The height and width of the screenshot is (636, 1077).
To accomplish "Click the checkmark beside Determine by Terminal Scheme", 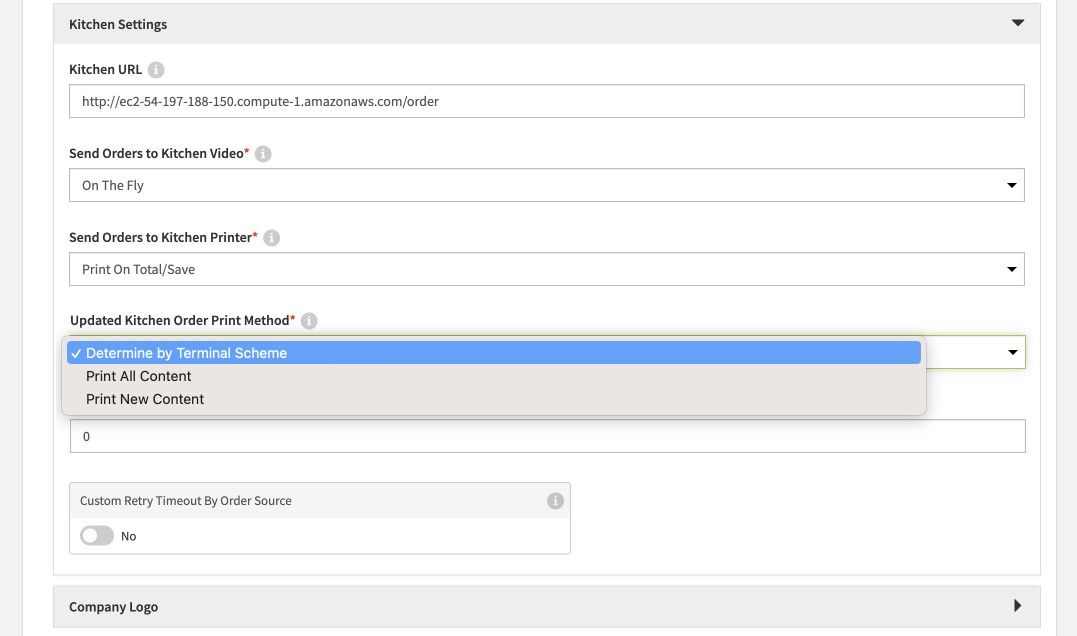I will click(75, 352).
